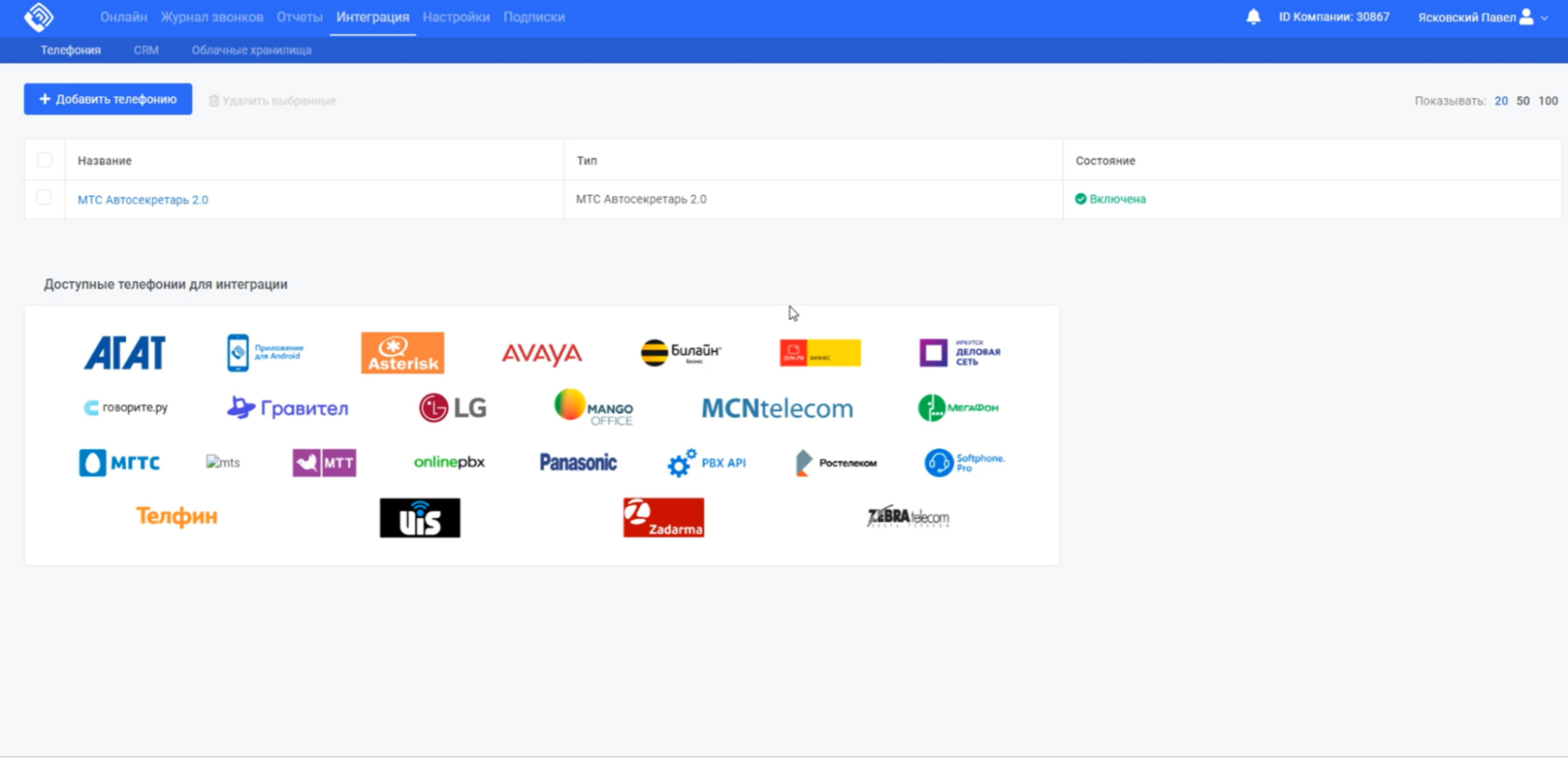Pick the Asterisk integration logo
Viewport: 1568px width, 758px height.
(402, 353)
